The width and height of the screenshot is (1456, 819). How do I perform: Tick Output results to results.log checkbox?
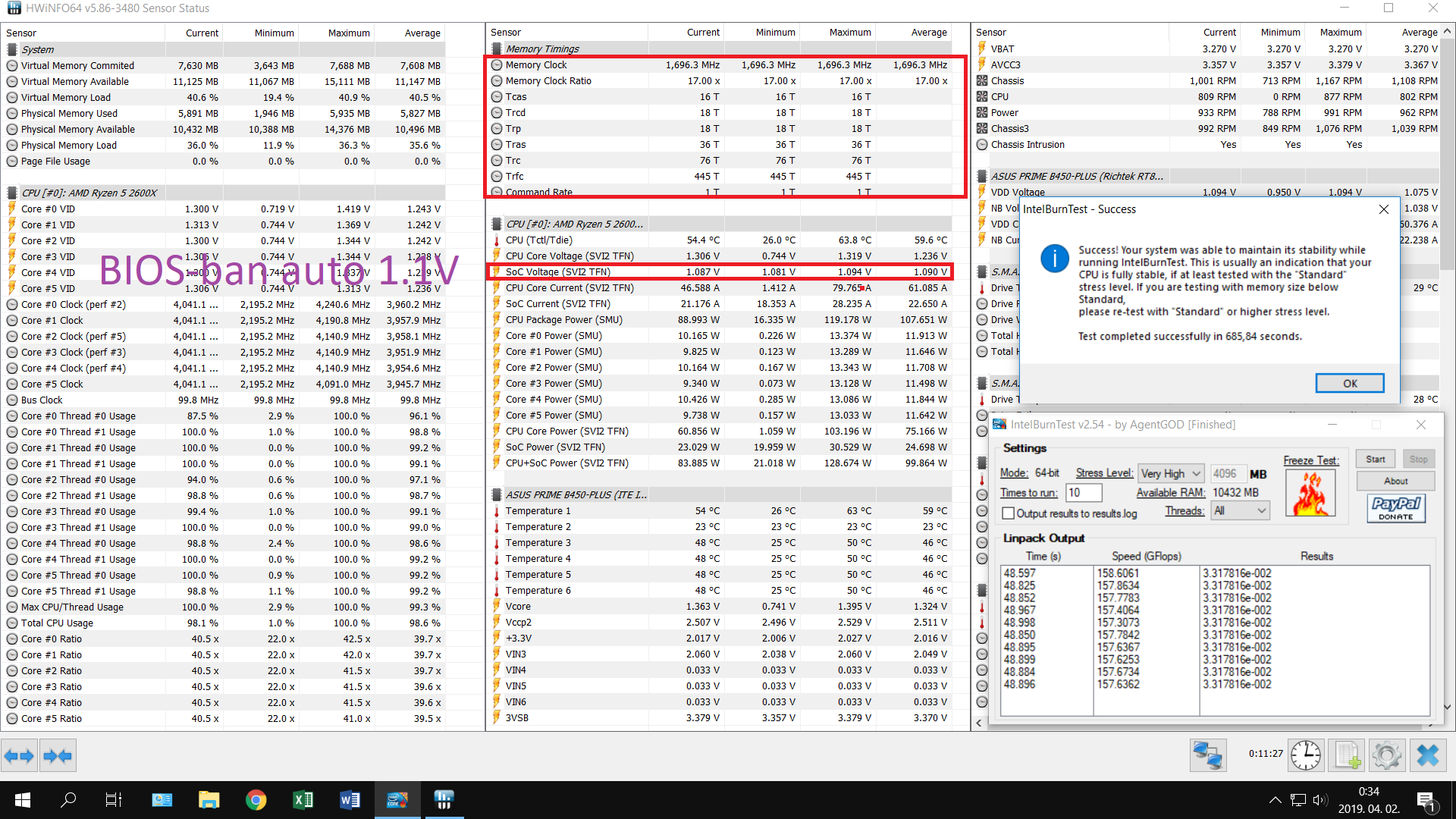pyautogui.click(x=1008, y=513)
